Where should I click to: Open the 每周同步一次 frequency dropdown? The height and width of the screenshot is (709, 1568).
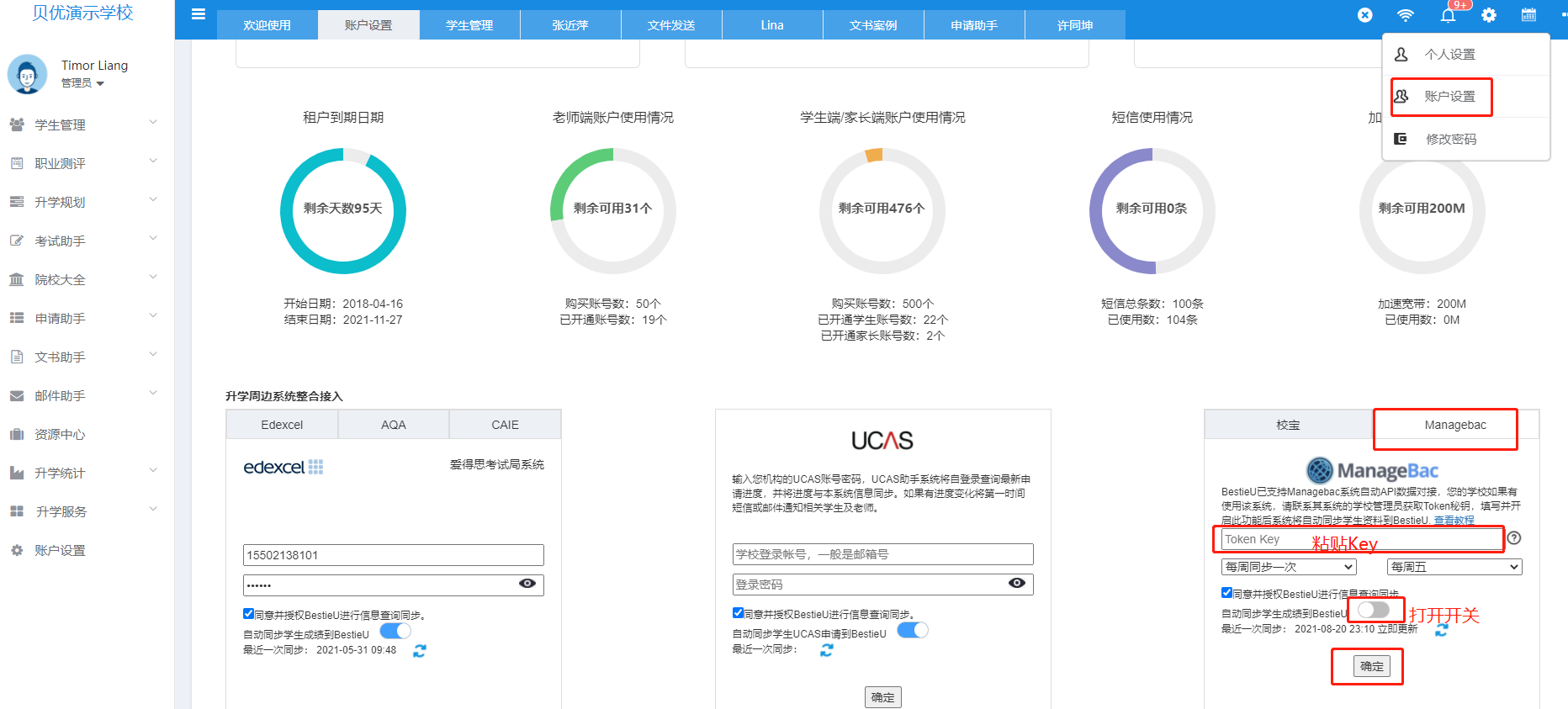(1289, 567)
